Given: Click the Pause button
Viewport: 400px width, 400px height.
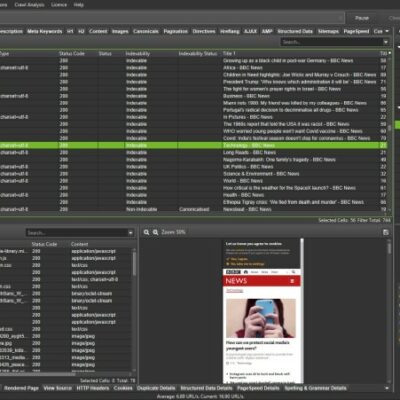Looking at the screenshot, I should tap(362, 18).
